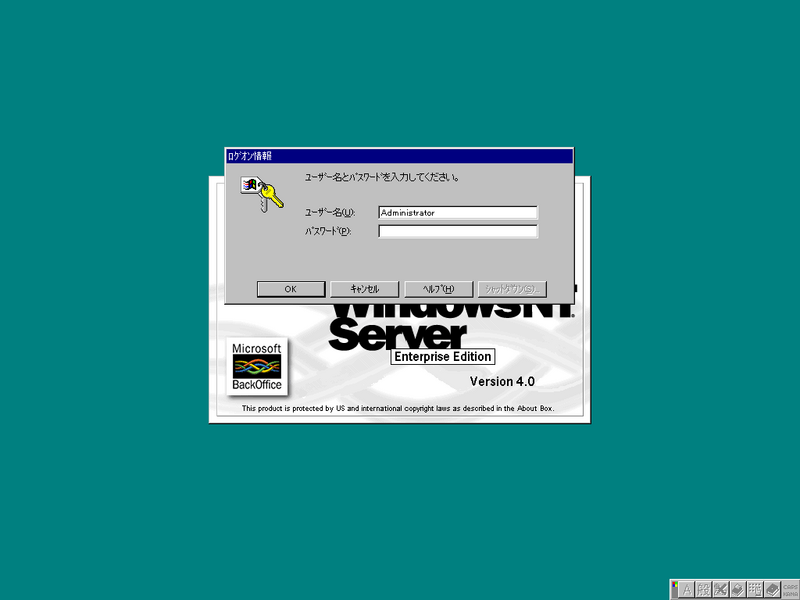Click the IME conversion mode kanji button
800x600 pixels.
tap(704, 589)
